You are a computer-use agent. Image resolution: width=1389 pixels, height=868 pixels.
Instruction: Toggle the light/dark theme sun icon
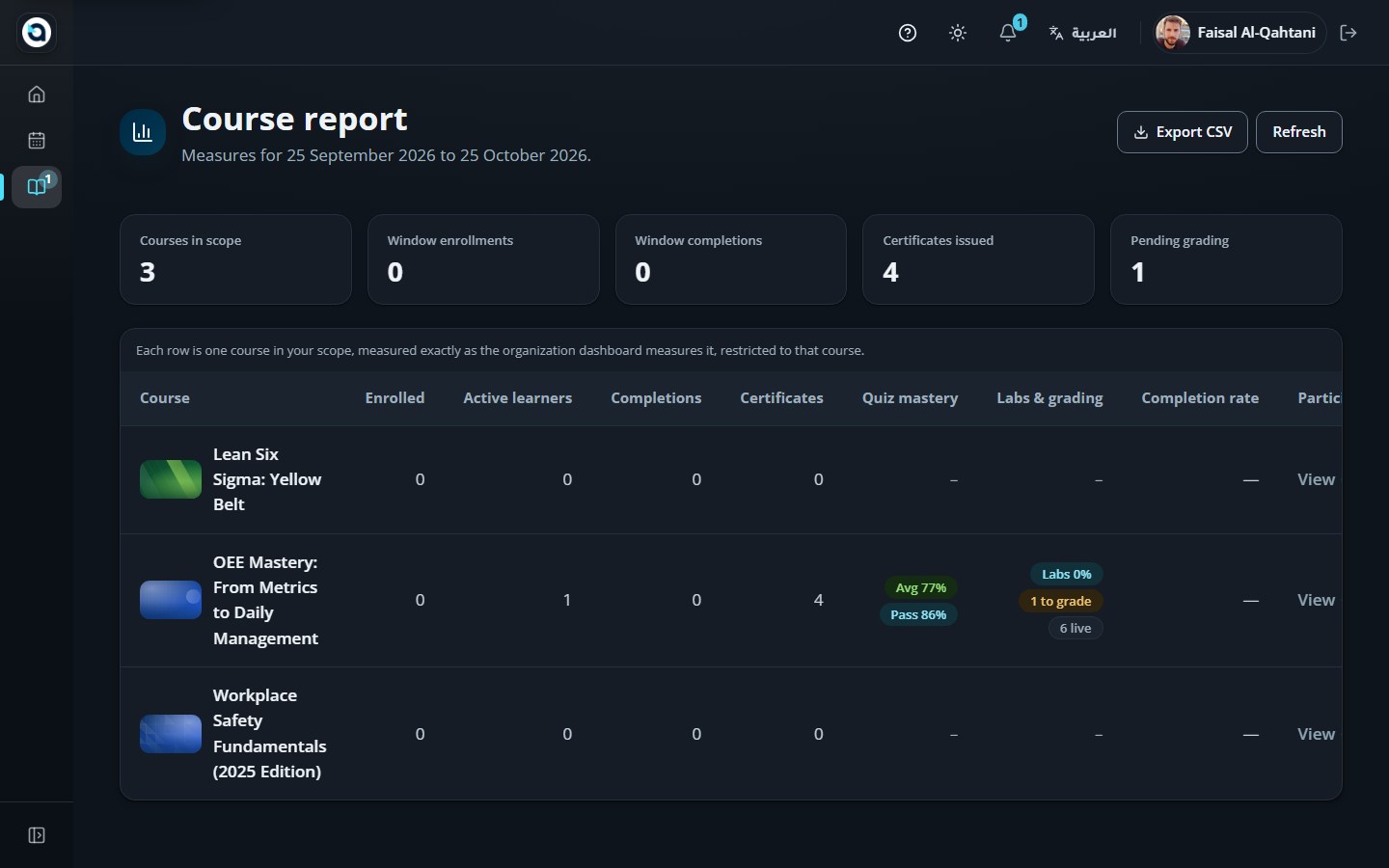pyautogui.click(x=958, y=33)
